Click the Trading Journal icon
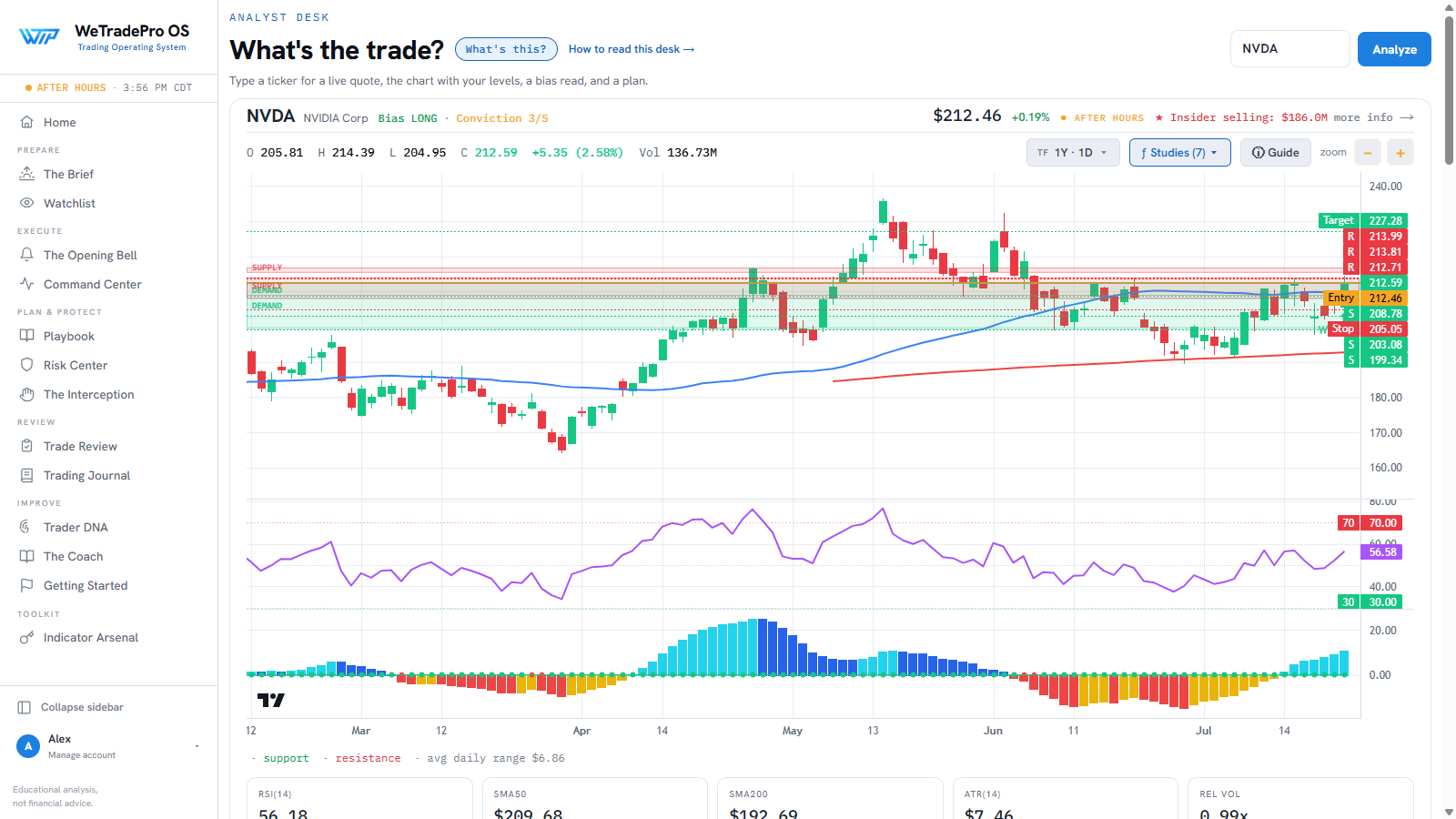Image resolution: width=1456 pixels, height=819 pixels. point(27,475)
